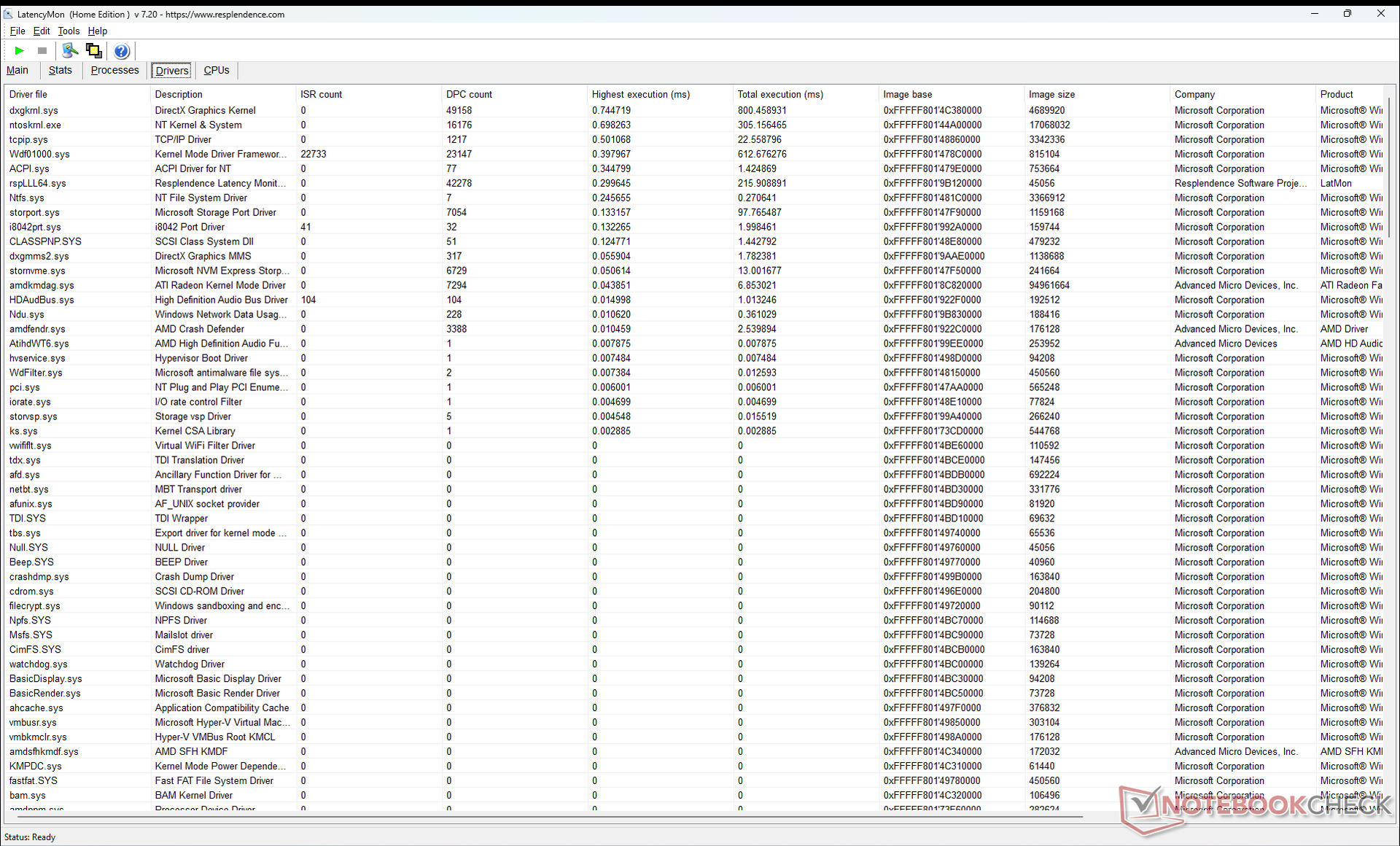Sort by ISR count column header
This screenshot has height=846, width=1400.
click(x=321, y=94)
